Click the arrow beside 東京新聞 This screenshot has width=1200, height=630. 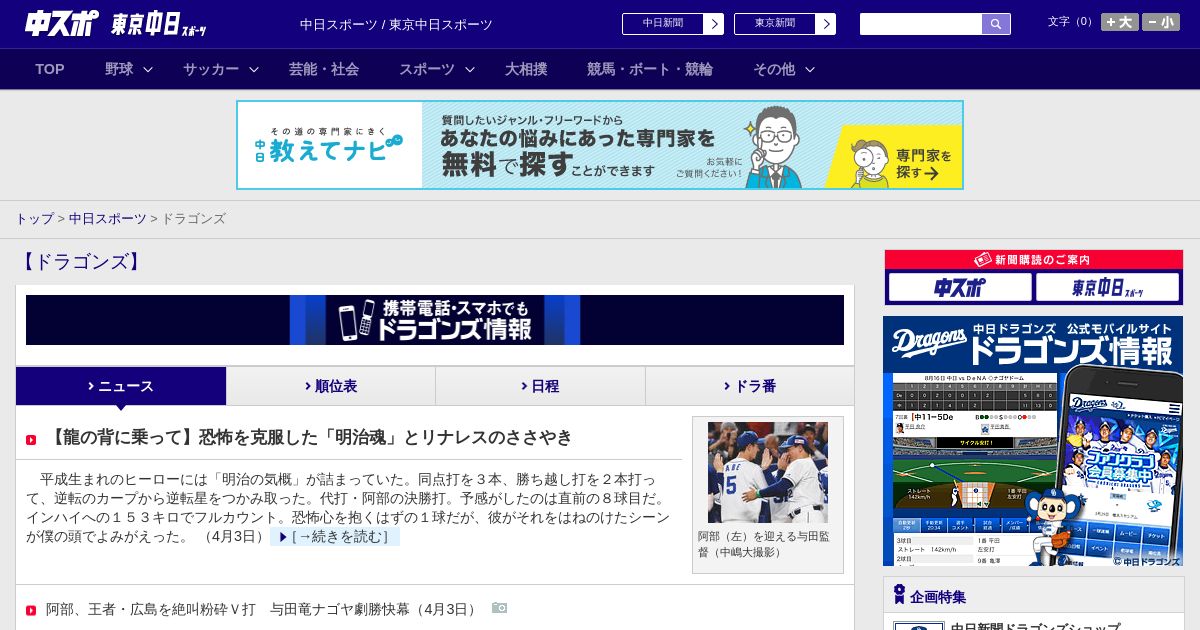coord(826,24)
